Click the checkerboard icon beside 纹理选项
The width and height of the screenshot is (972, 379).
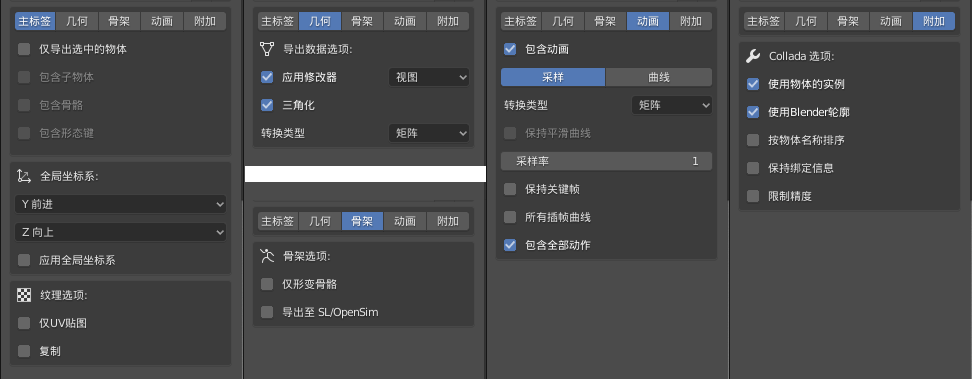24,295
